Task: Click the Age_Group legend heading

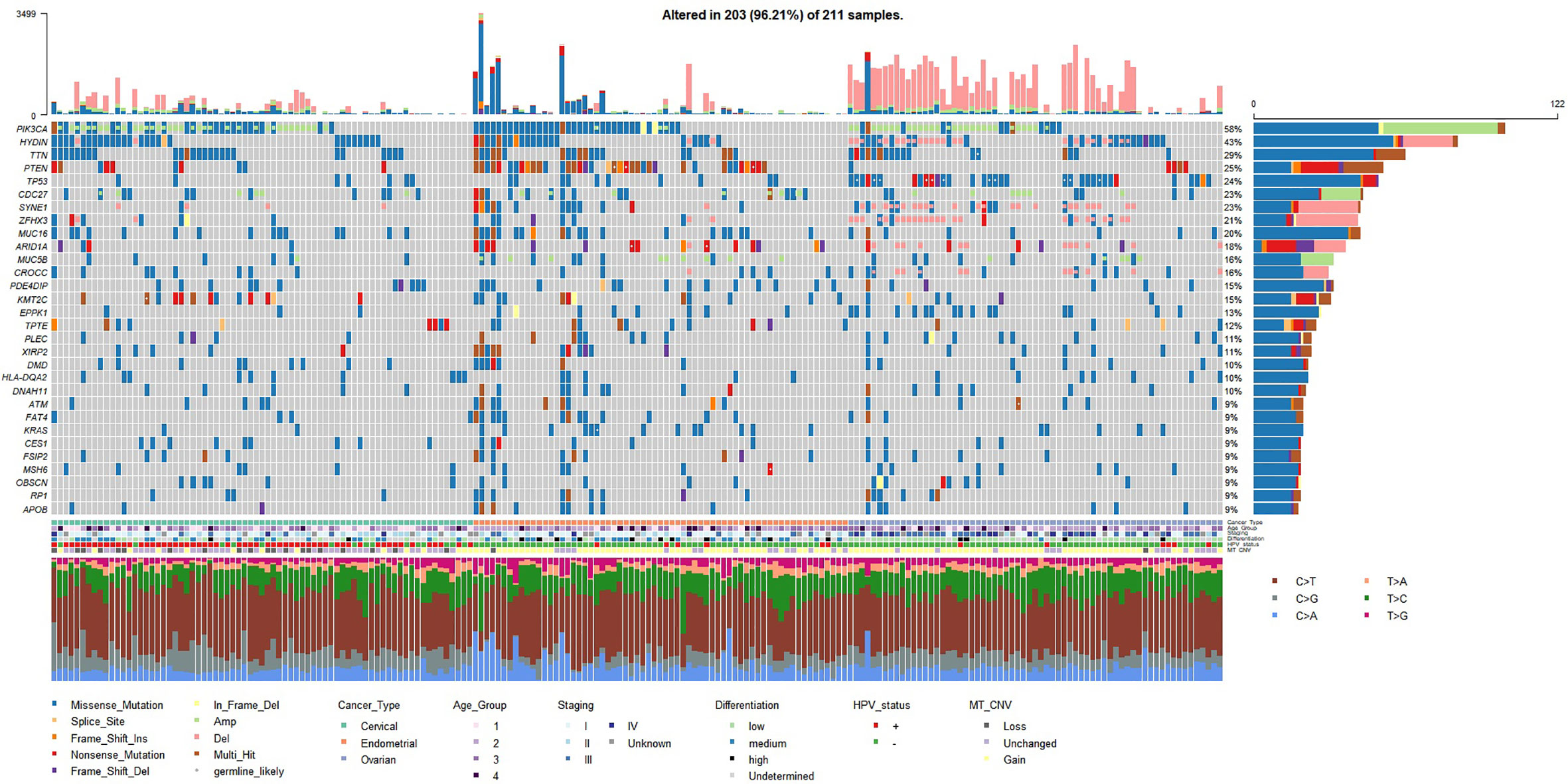Action: point(480,705)
